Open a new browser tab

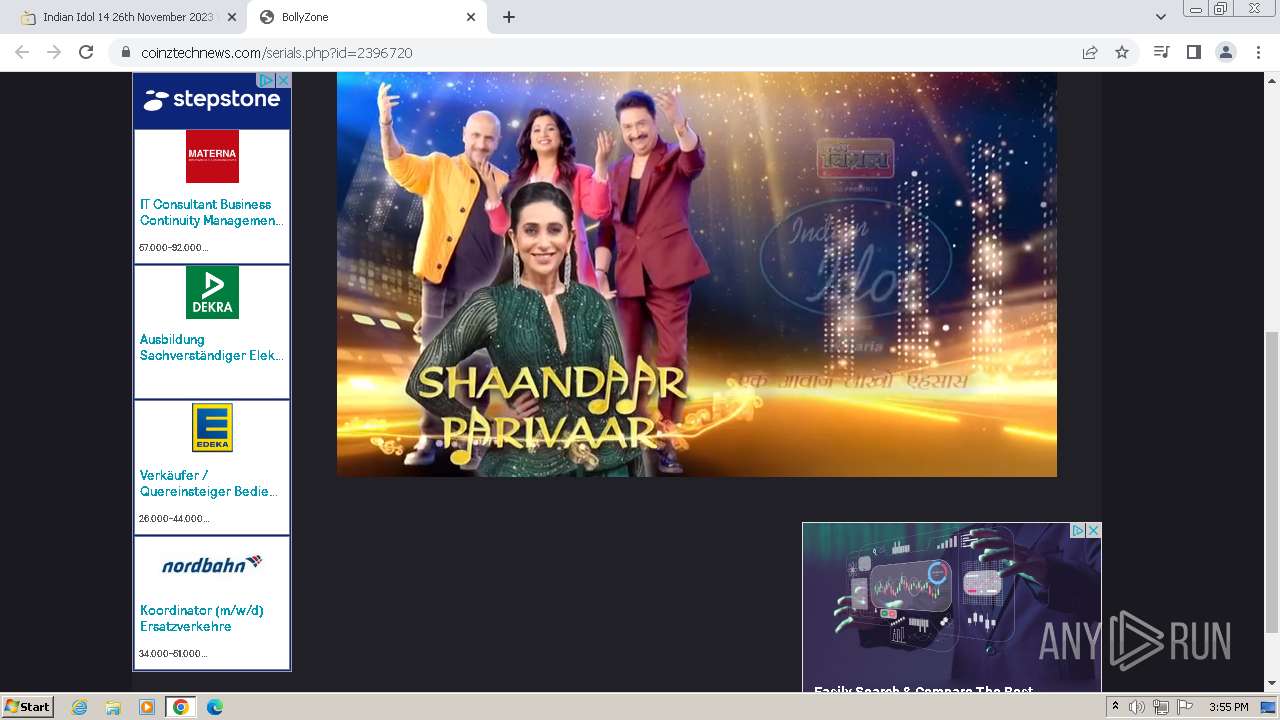click(x=509, y=17)
